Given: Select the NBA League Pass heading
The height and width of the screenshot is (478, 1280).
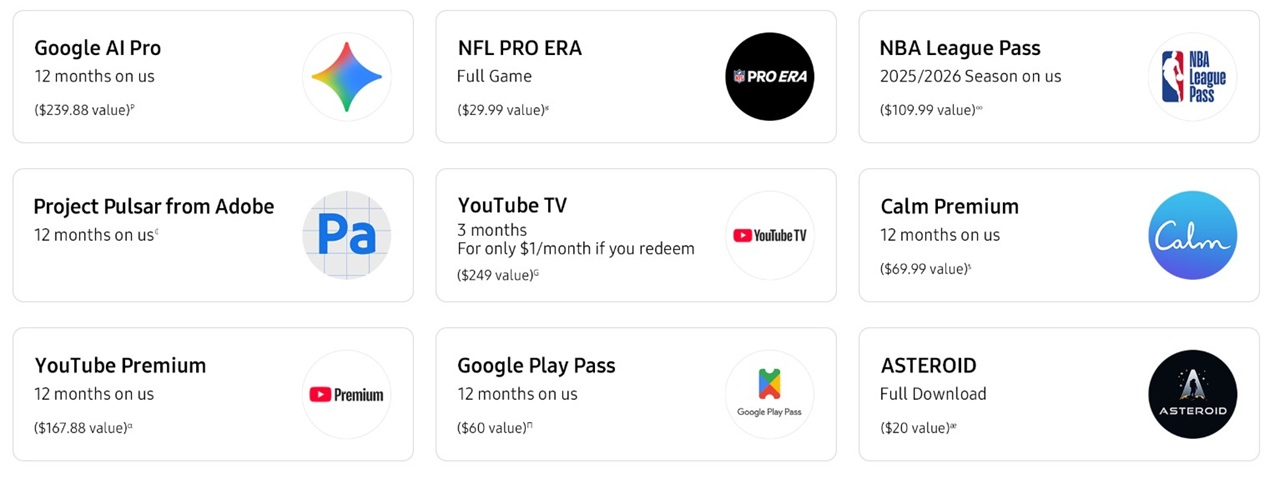Looking at the screenshot, I should point(959,48).
